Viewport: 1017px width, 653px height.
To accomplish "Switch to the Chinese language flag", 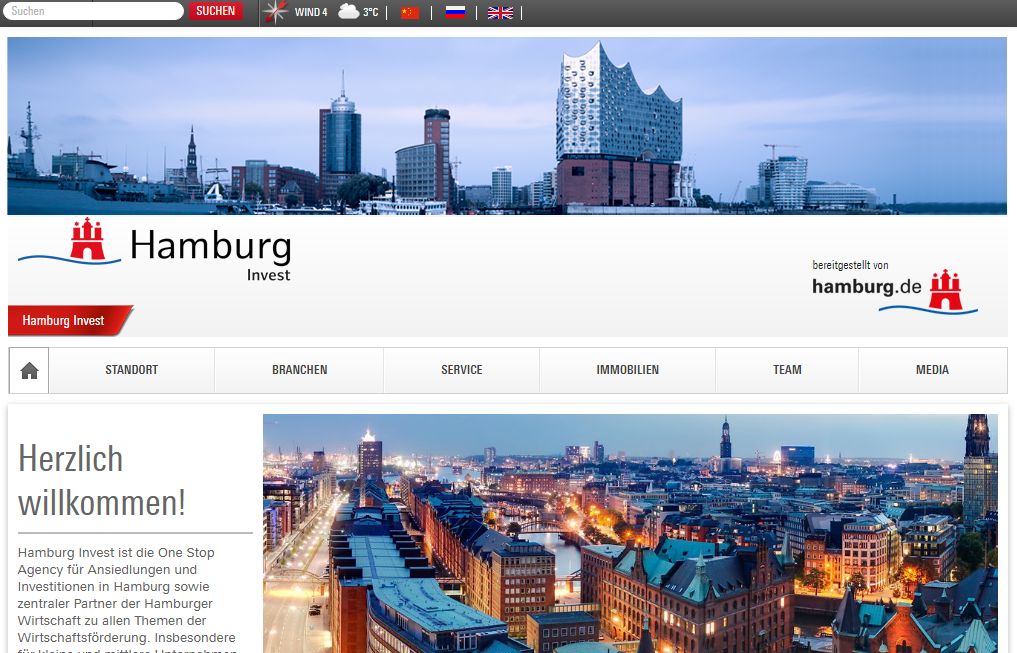I will point(410,12).
